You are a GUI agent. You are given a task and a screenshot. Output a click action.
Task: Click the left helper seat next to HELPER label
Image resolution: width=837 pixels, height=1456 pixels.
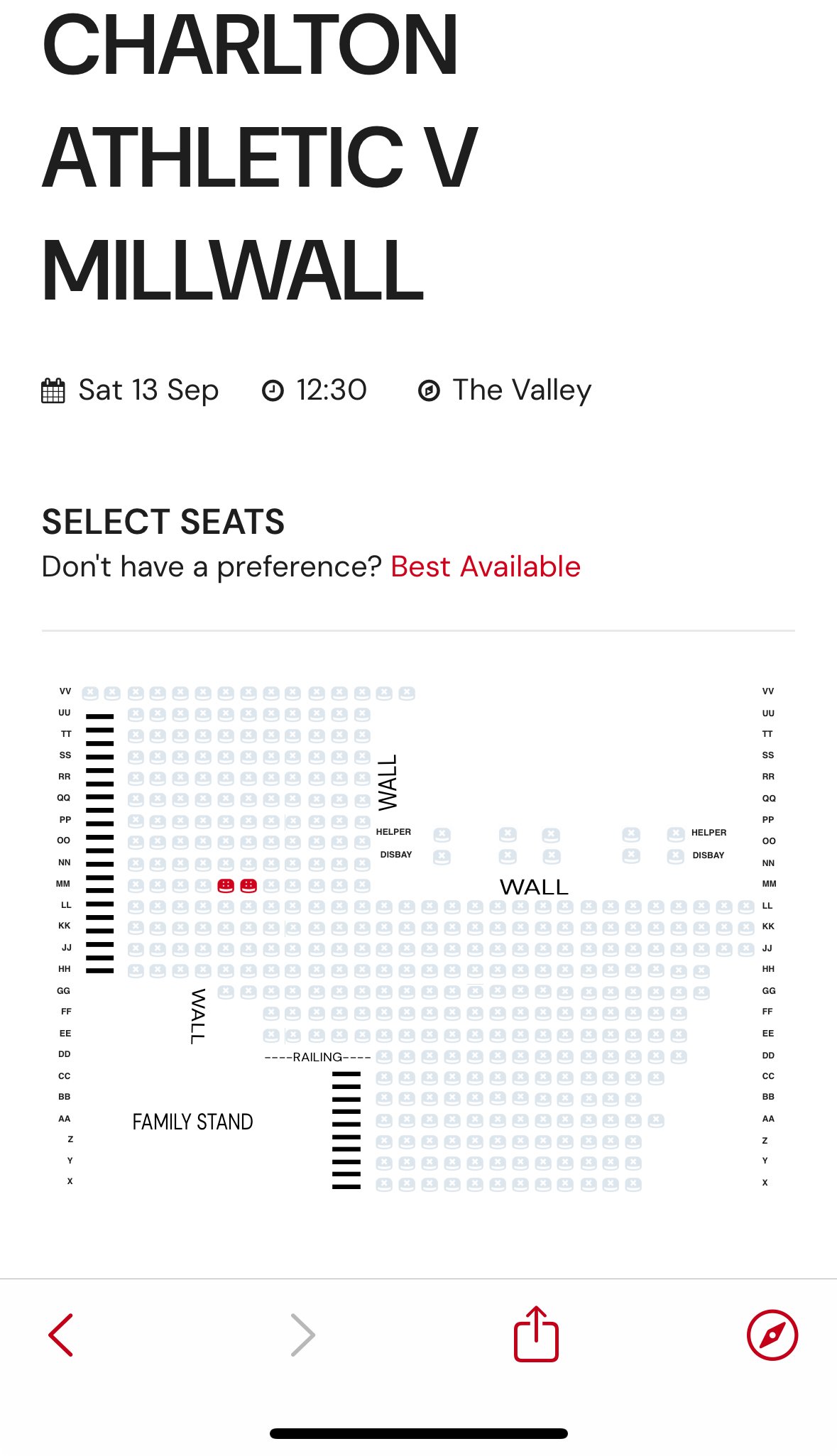click(x=442, y=835)
